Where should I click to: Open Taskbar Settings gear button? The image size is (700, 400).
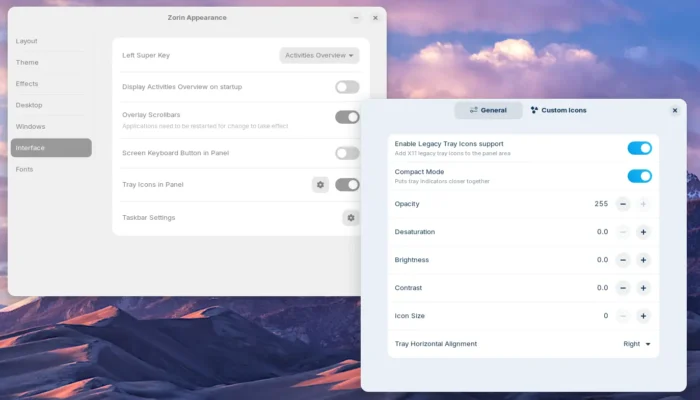tap(350, 217)
